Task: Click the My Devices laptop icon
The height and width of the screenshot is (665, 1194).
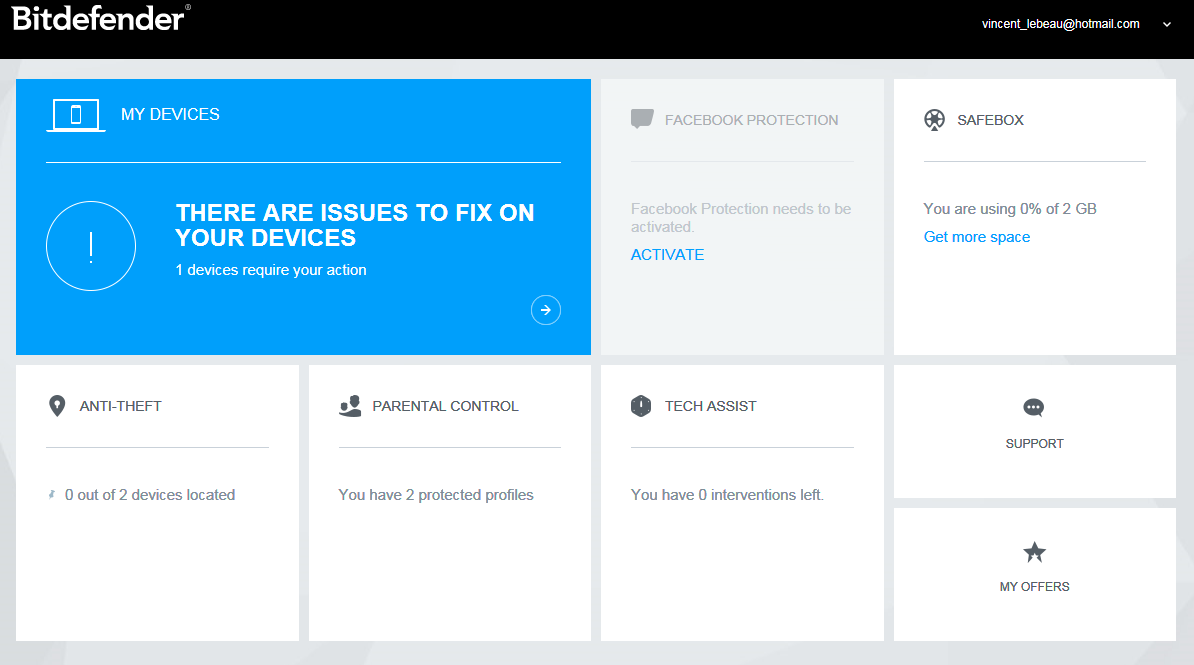Action: point(75,115)
